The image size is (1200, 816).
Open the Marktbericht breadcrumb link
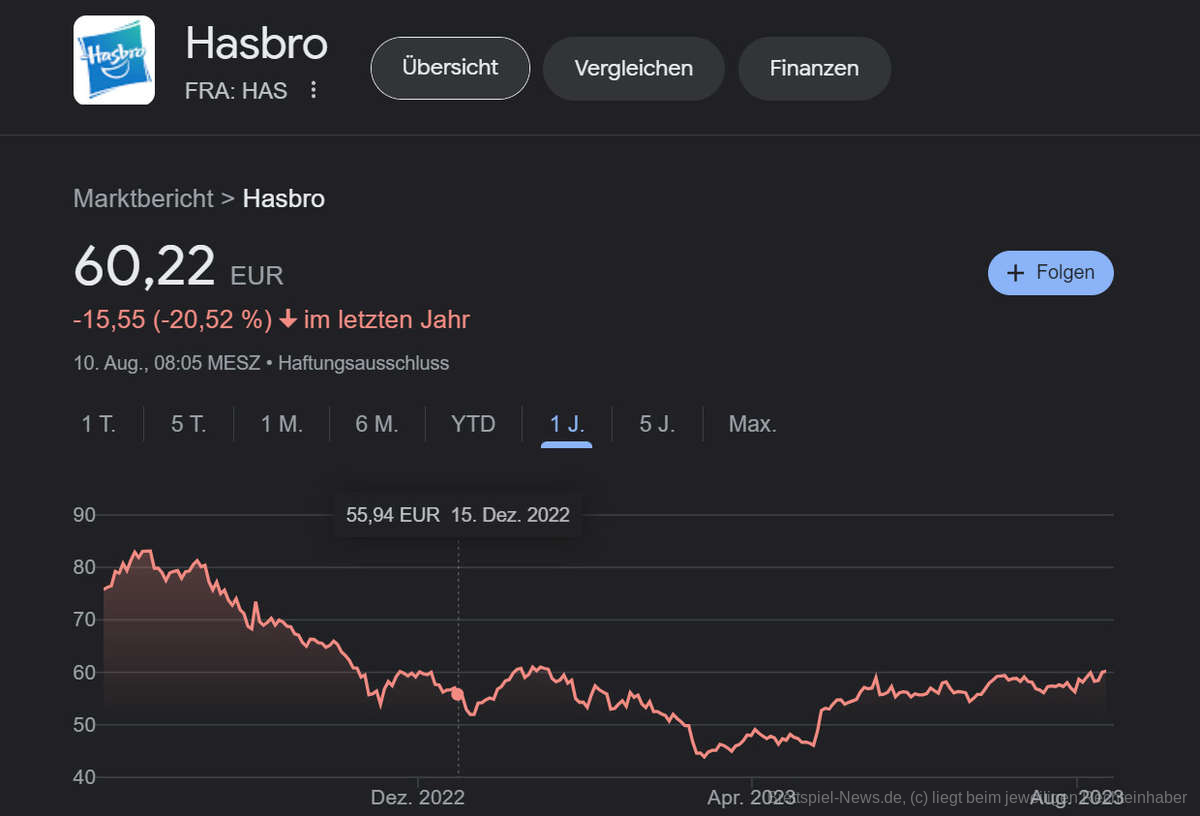tap(142, 198)
